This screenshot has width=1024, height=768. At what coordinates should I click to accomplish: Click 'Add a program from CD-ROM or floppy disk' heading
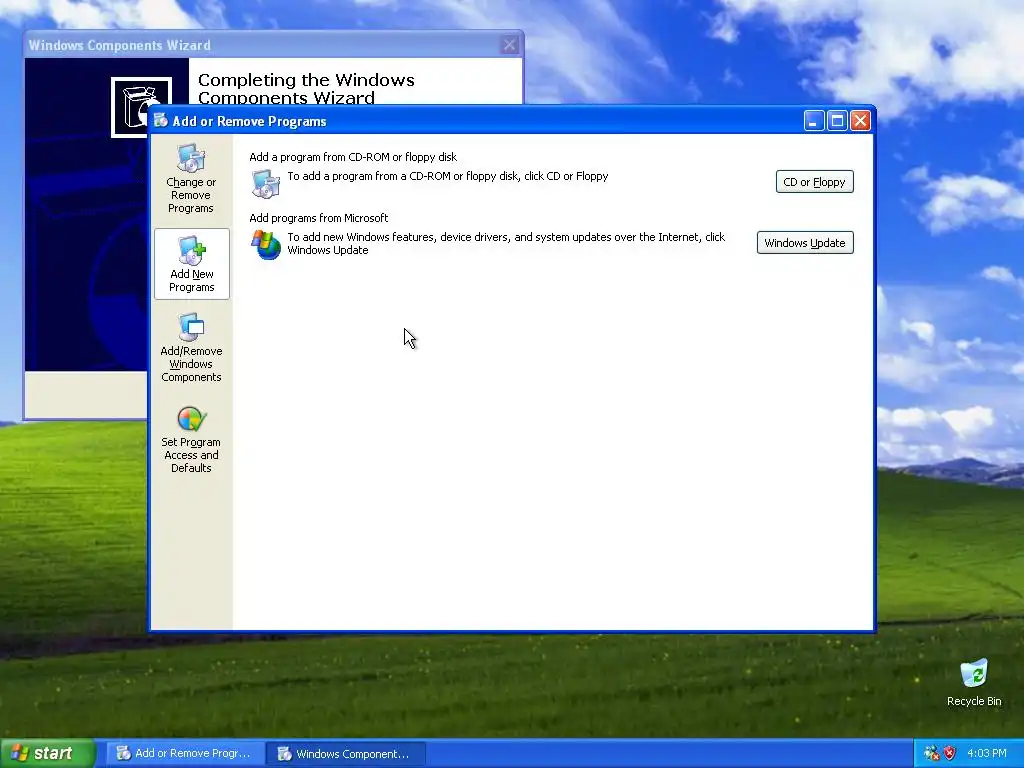(353, 157)
